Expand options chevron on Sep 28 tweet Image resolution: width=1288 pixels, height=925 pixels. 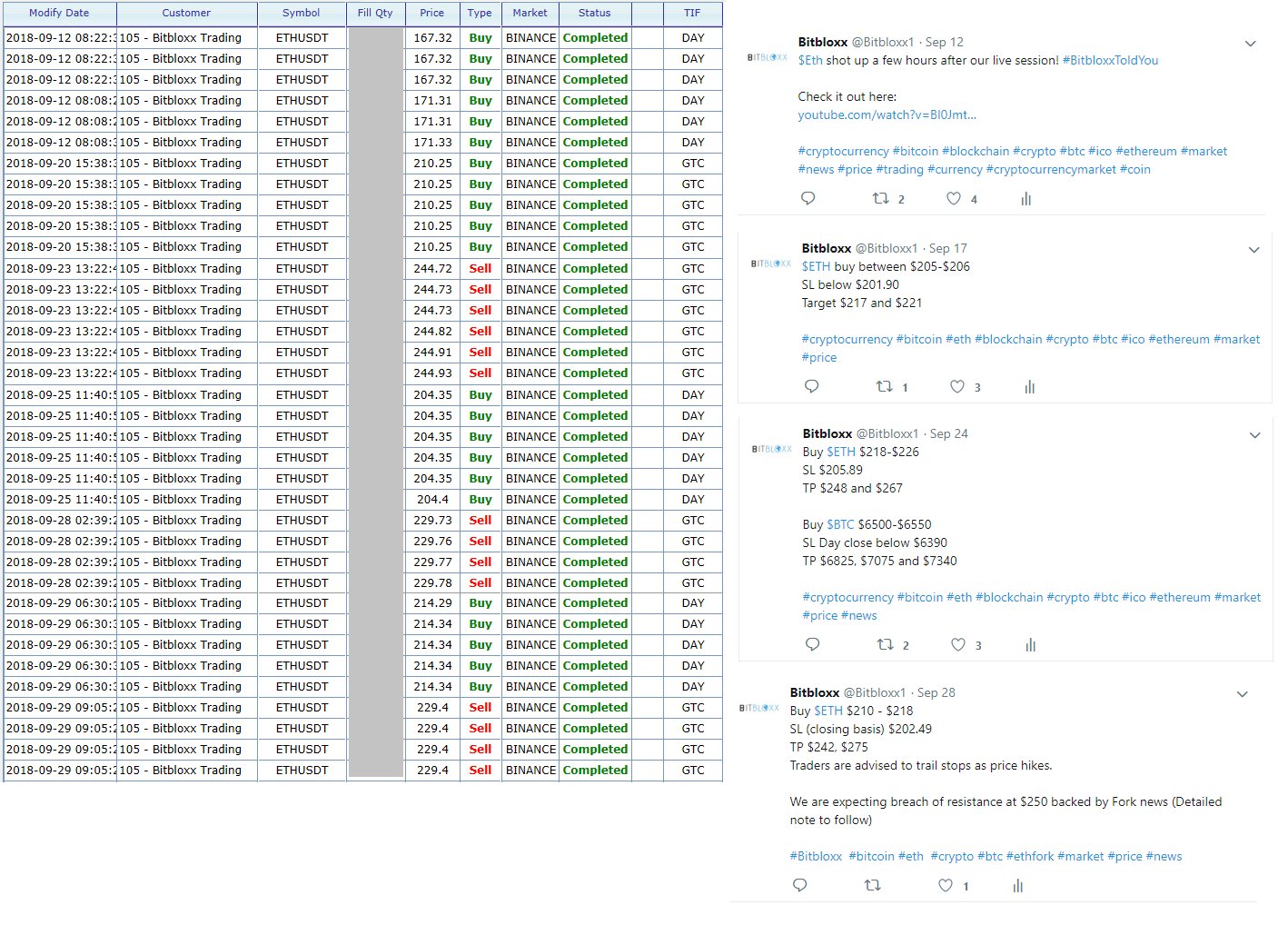click(x=1242, y=694)
